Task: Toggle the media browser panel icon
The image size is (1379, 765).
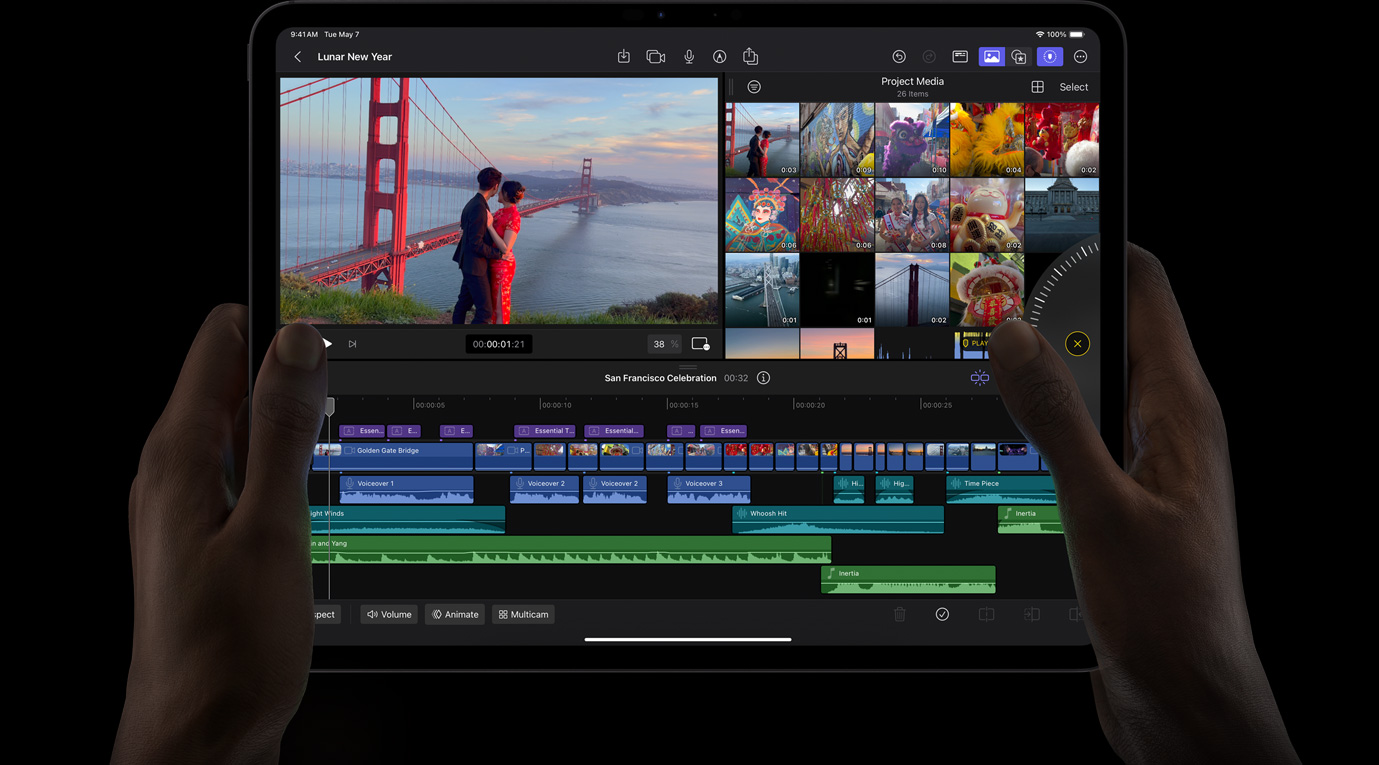Action: [x=991, y=56]
